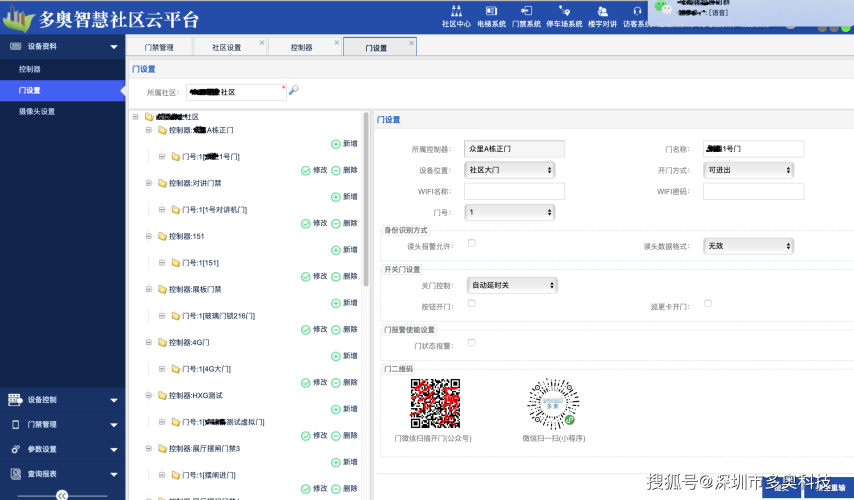
Task: Collapse the 设备资料 sidebar section
Action: coord(63,46)
